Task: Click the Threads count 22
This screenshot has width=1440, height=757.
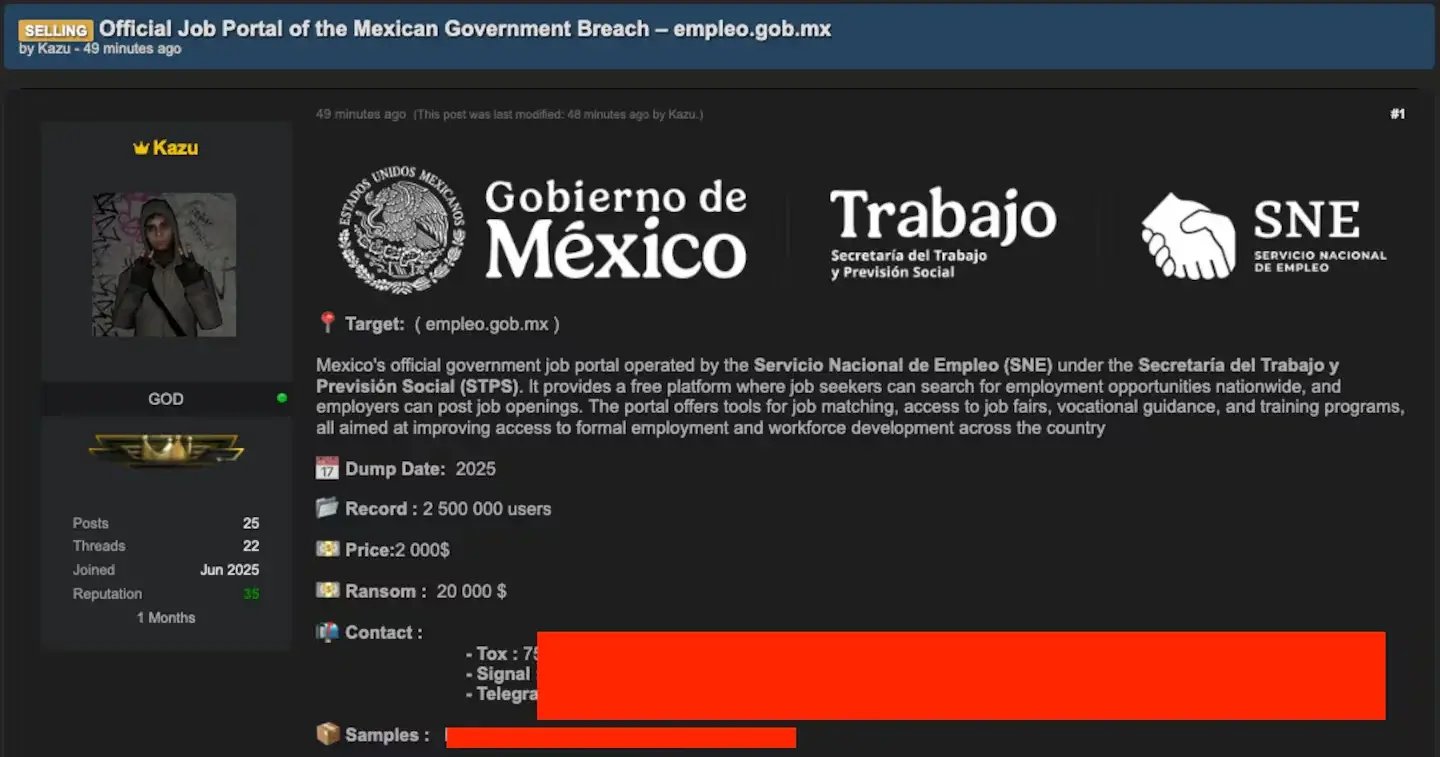Action: pyautogui.click(x=251, y=546)
